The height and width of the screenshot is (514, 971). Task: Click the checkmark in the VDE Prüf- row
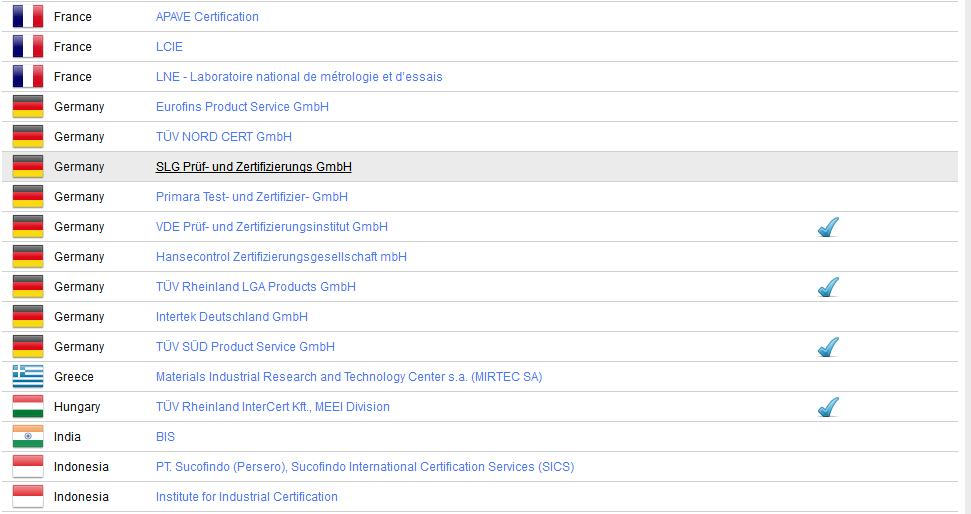[828, 227]
